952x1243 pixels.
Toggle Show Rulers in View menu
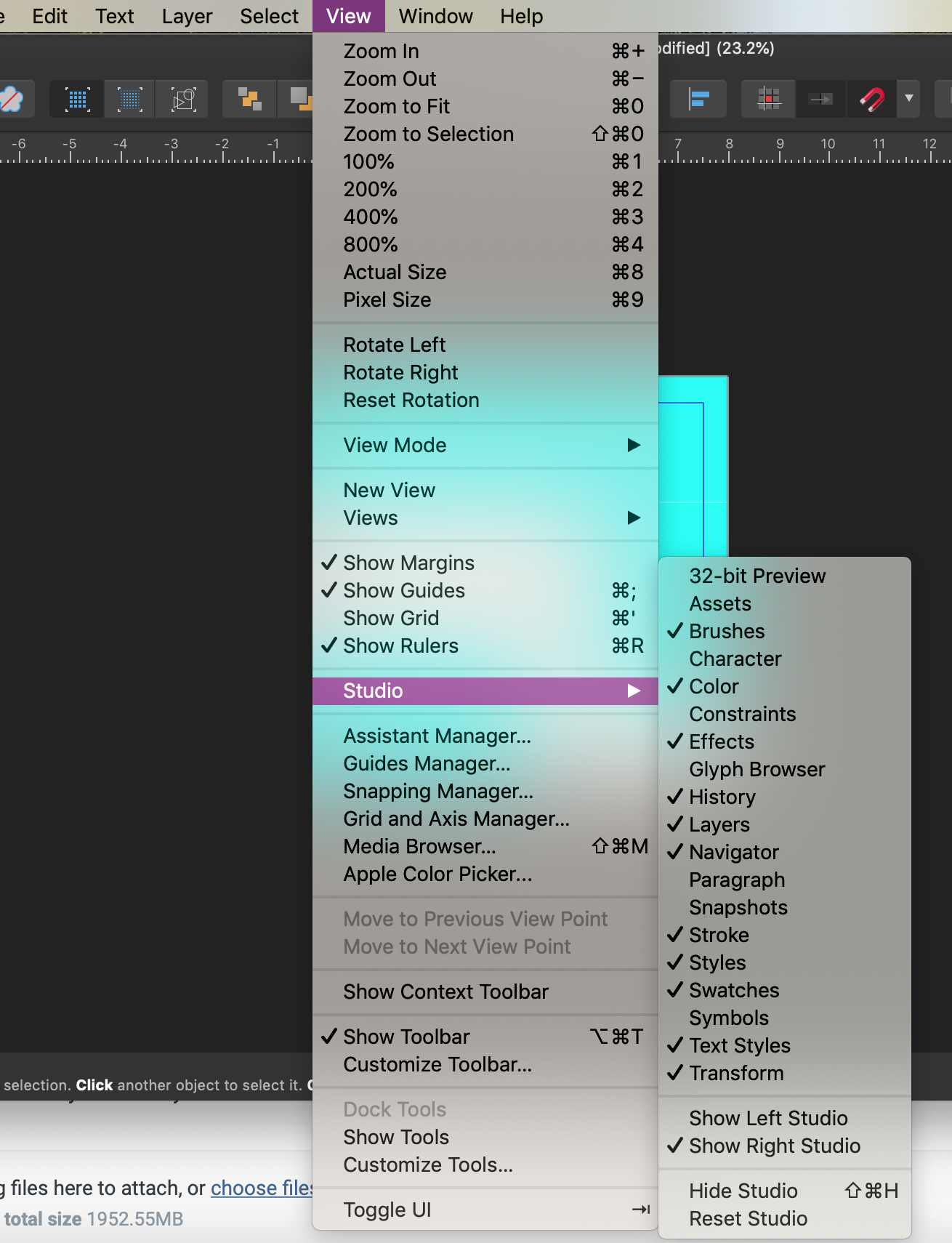(485, 645)
